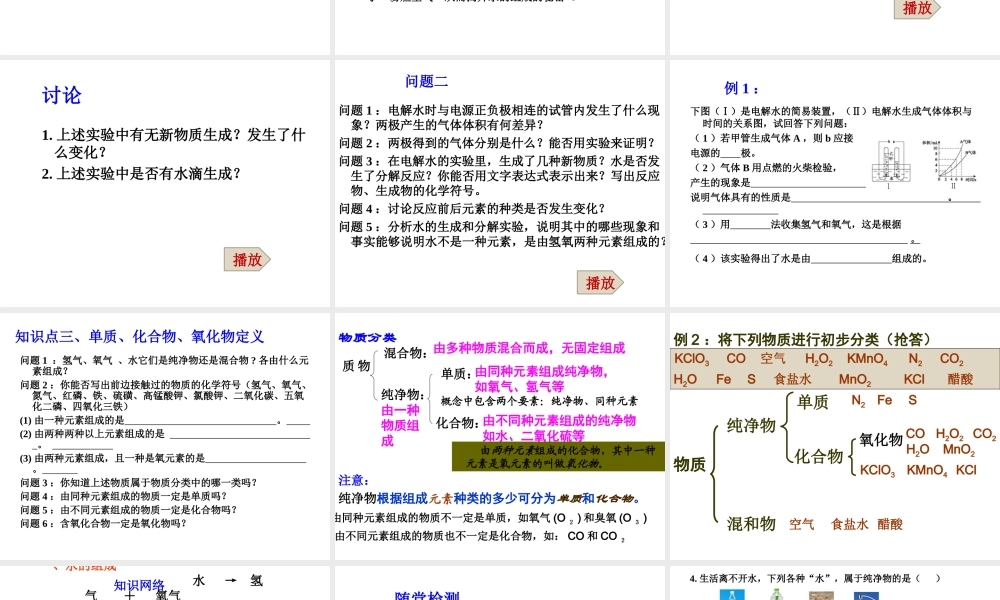This screenshot has width=1000, height=600.
Task: Click the blank in （3）用____法收集氢气和氧气
Action: [x=750, y=224]
